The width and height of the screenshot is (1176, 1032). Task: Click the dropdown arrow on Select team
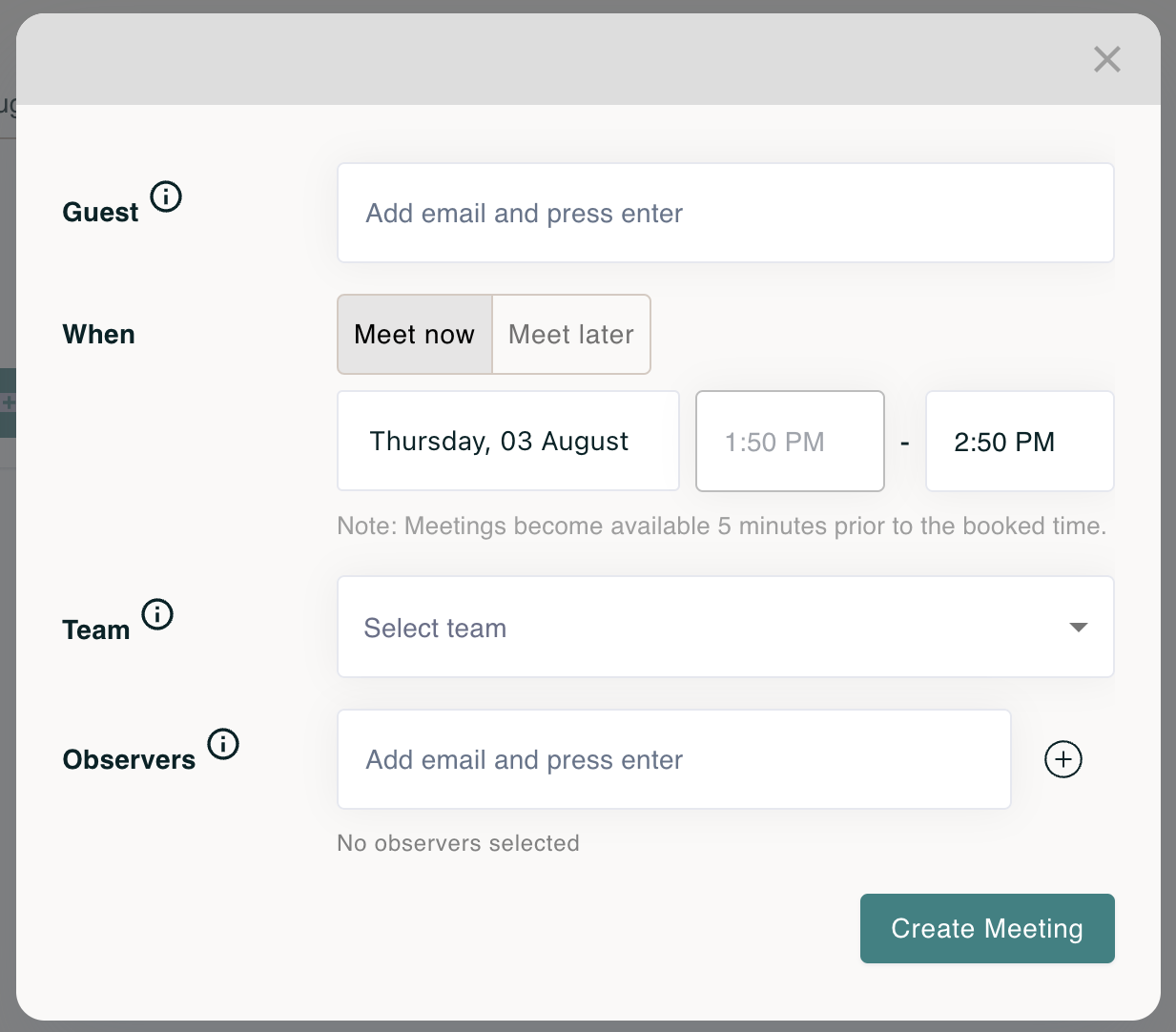pyautogui.click(x=1078, y=628)
